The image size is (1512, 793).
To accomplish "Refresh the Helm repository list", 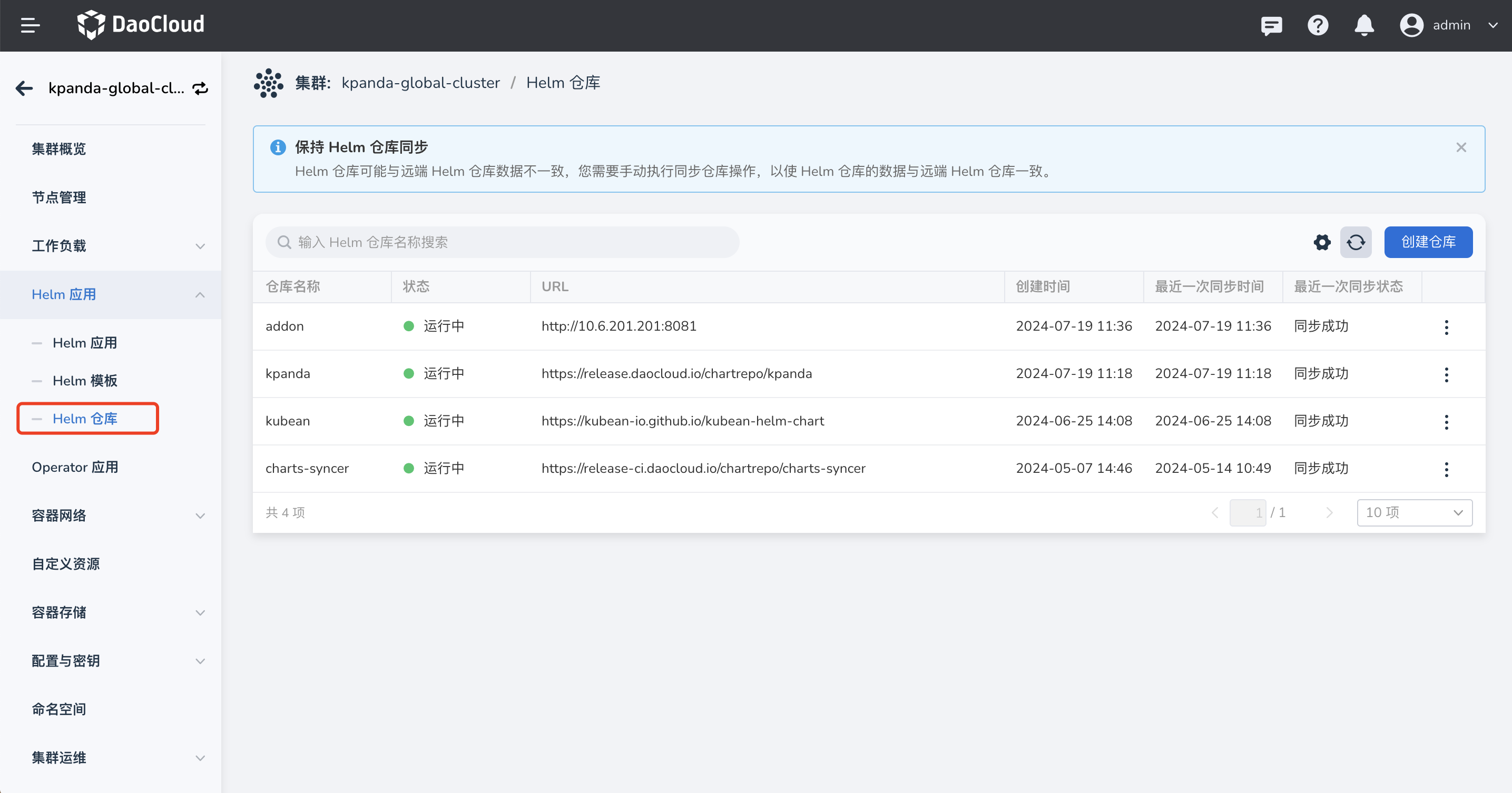I will click(1356, 242).
